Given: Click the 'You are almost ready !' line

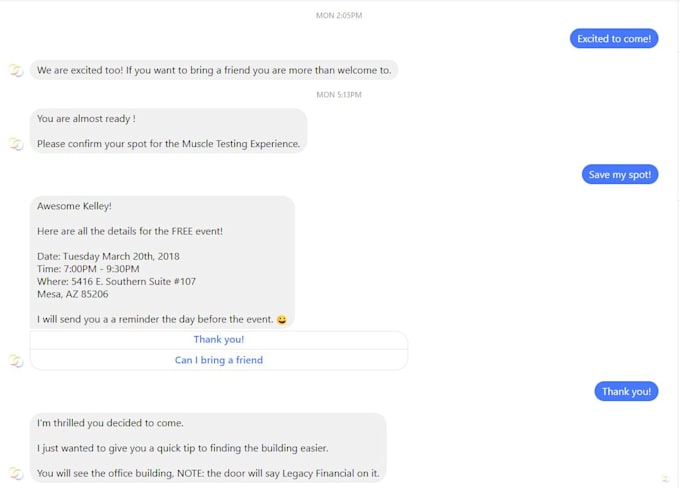Looking at the screenshot, I should [x=86, y=119].
